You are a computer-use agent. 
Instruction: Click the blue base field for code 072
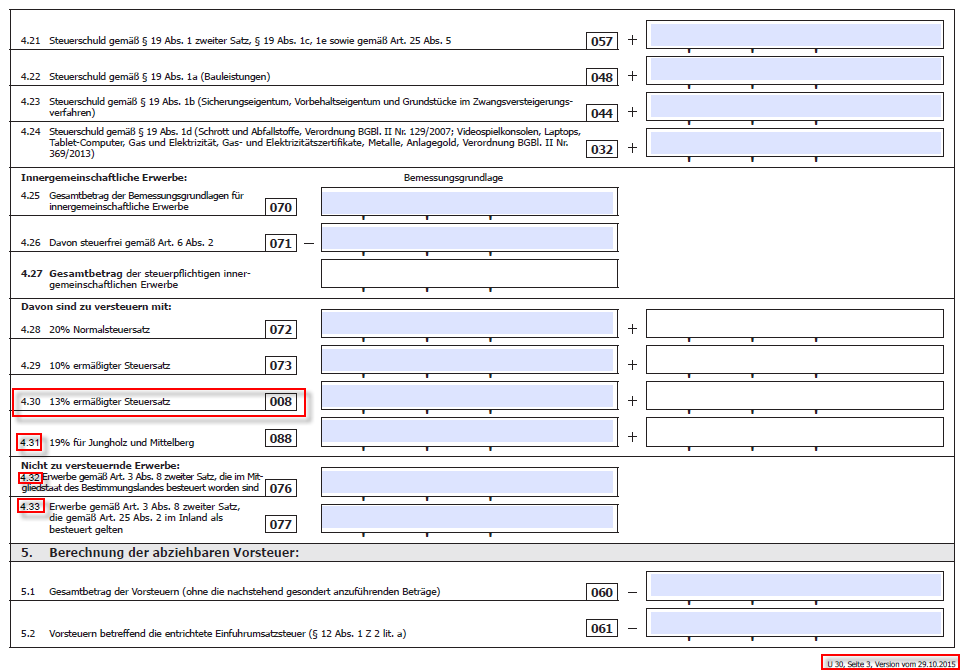pos(469,324)
